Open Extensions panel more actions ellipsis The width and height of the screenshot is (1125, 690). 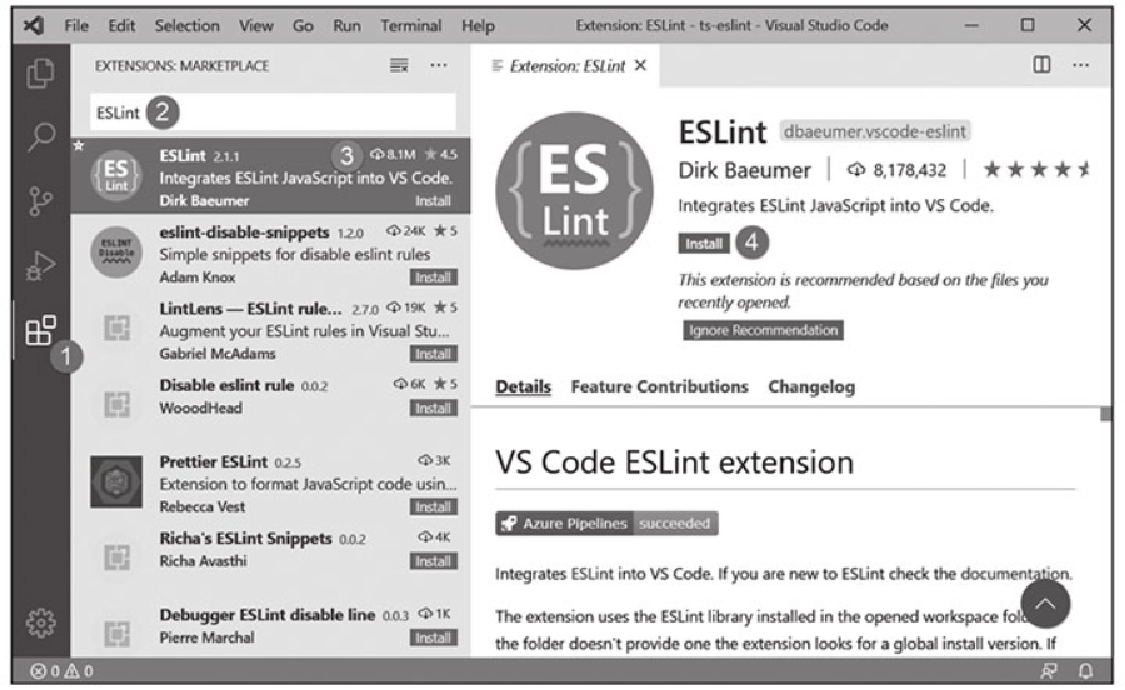(x=438, y=65)
